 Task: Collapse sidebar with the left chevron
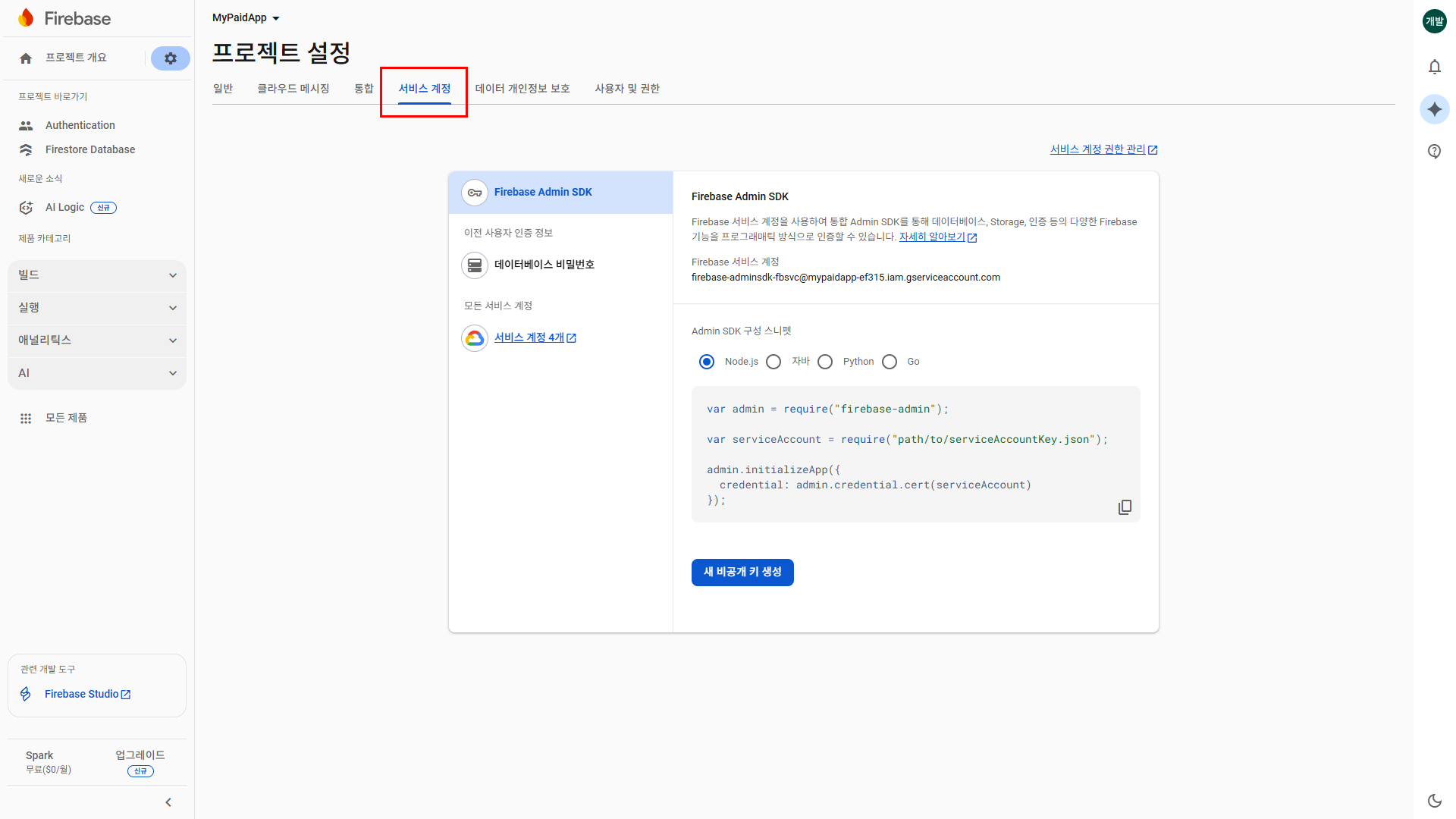[x=168, y=802]
